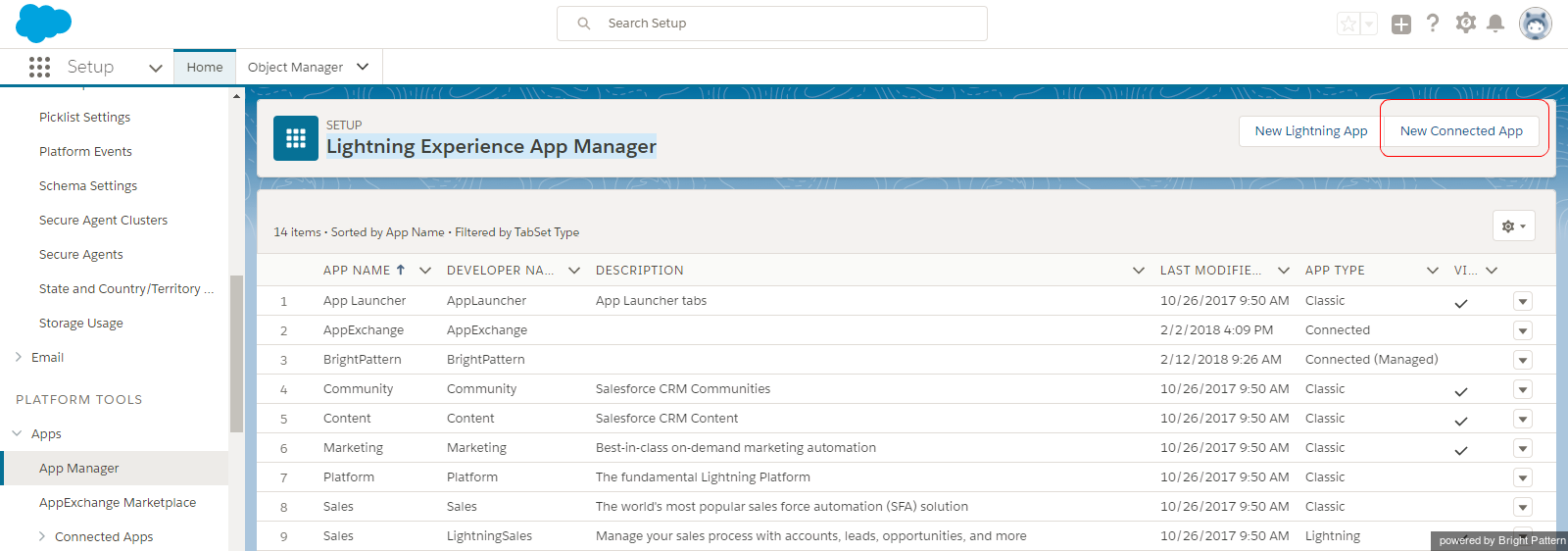1568x551 pixels.
Task: Select Secure Agents in sidebar
Action: point(81,254)
